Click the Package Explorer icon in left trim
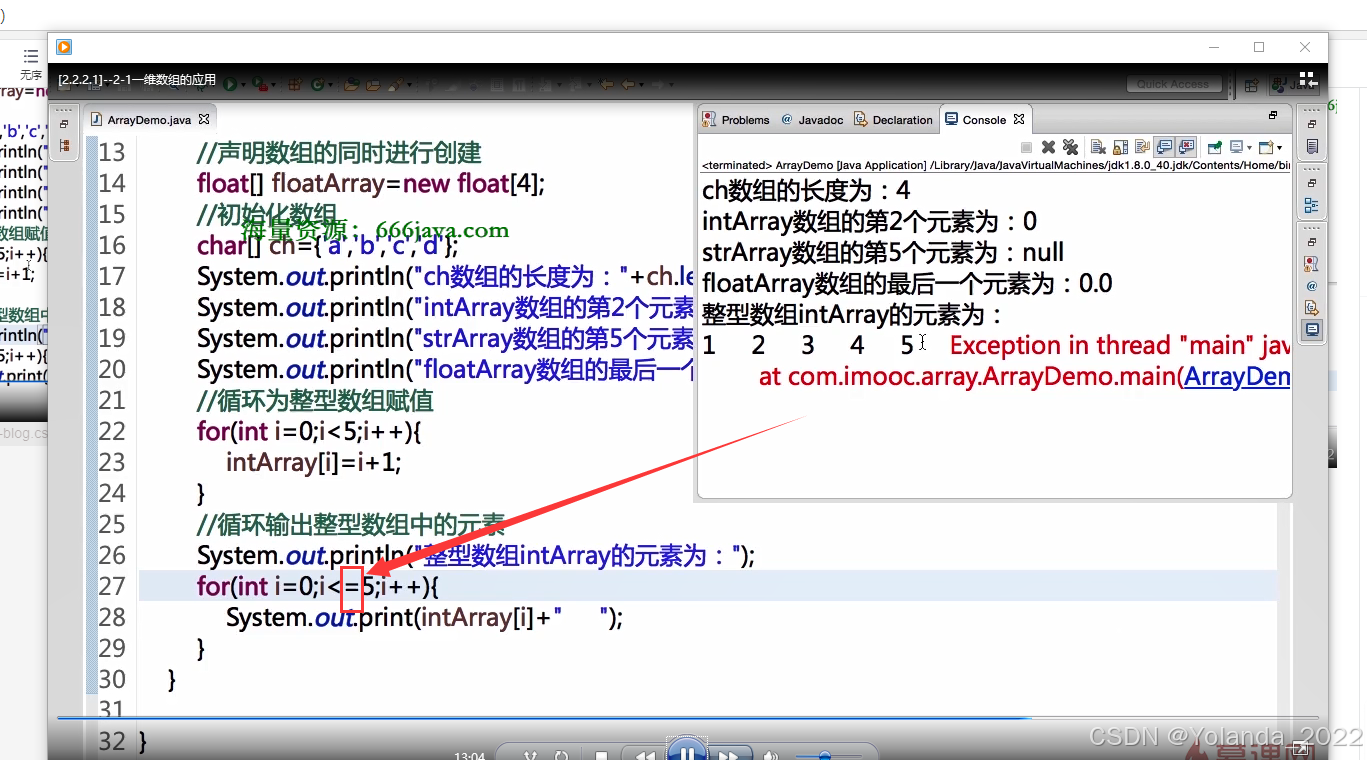Viewport: 1367px width, 760px height. tap(64, 146)
